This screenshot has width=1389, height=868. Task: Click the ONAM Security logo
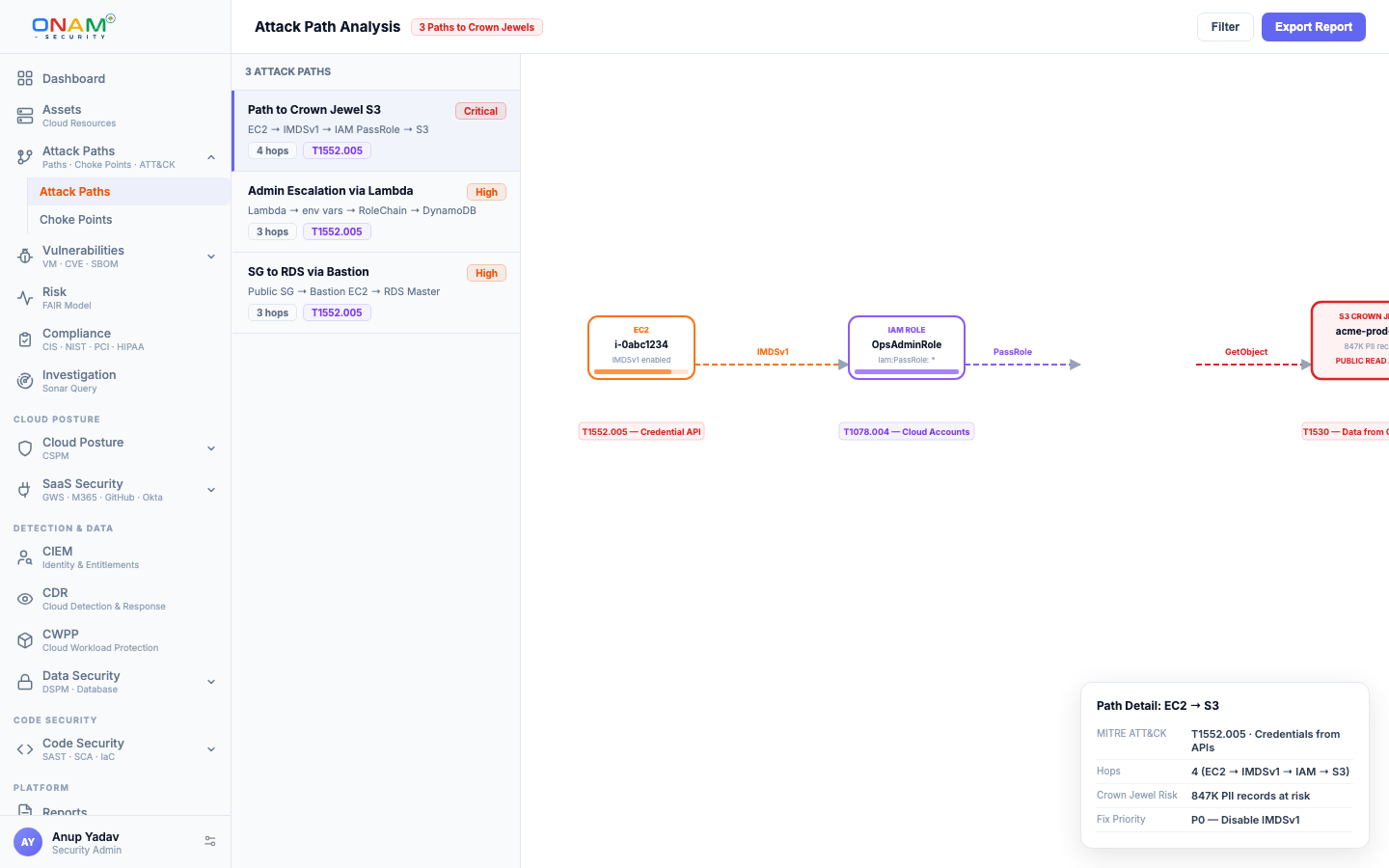pyautogui.click(x=73, y=26)
